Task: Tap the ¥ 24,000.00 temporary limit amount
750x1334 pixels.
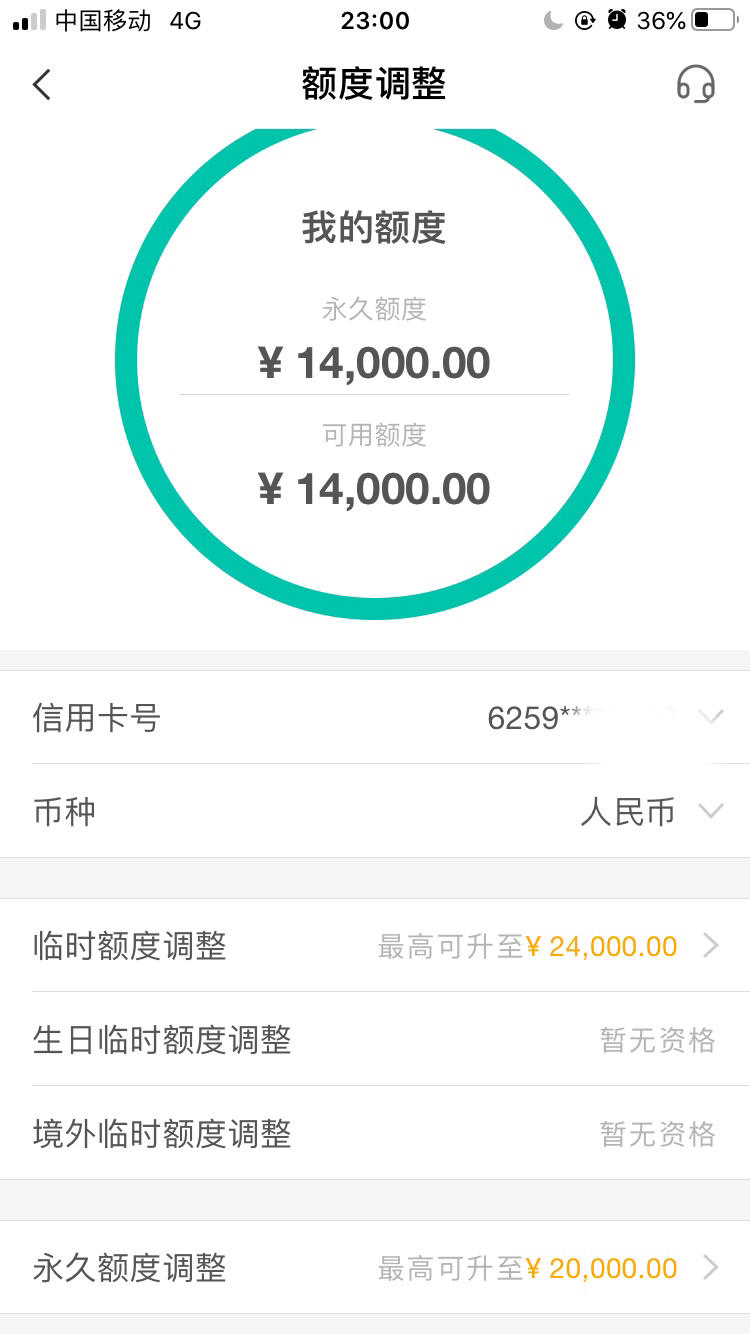Action: click(x=602, y=946)
